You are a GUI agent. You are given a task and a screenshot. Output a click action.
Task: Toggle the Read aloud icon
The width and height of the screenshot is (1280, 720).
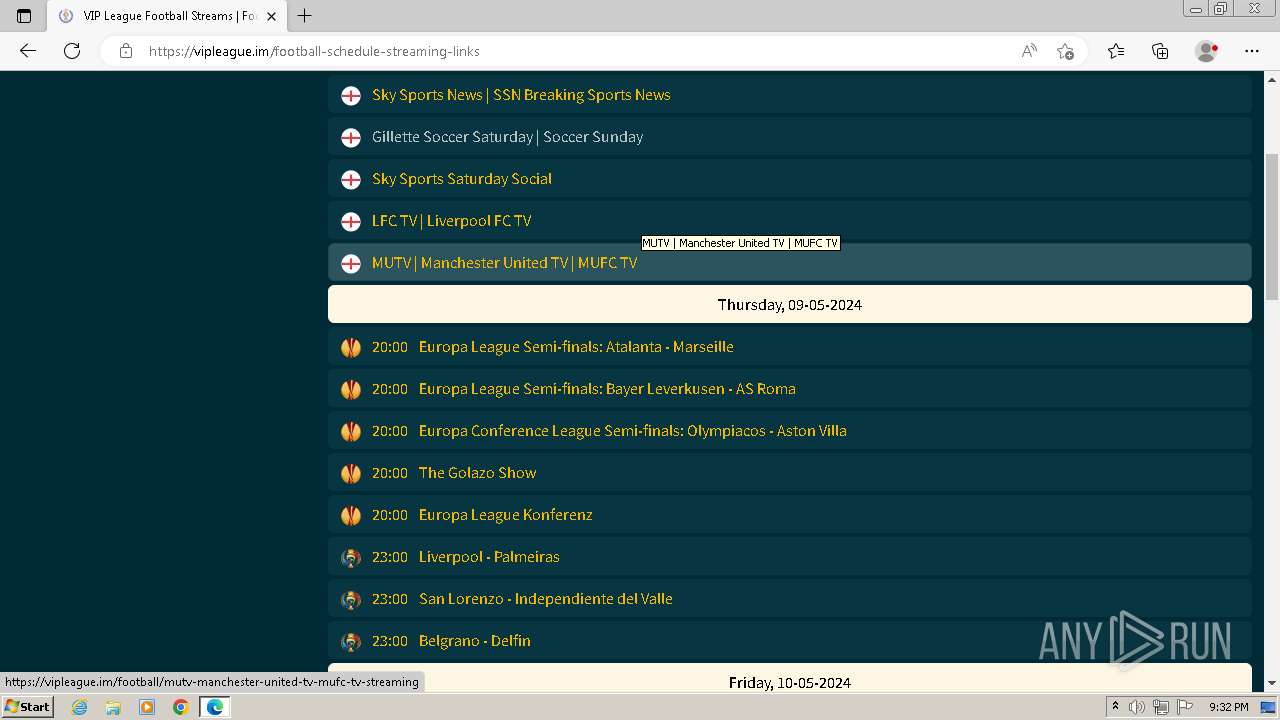tap(1029, 51)
